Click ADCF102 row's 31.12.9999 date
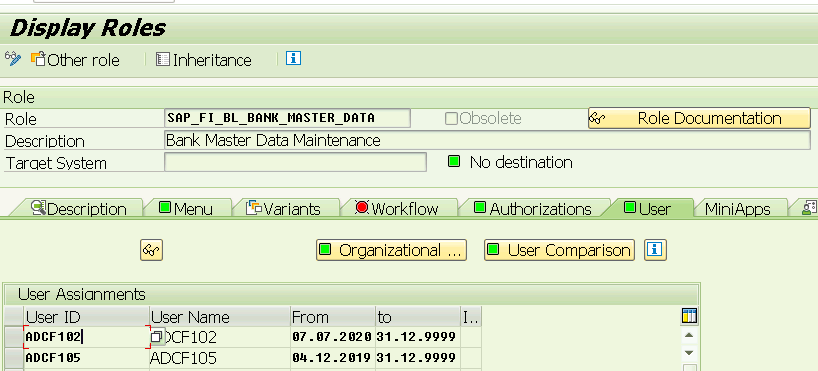 [x=418, y=337]
